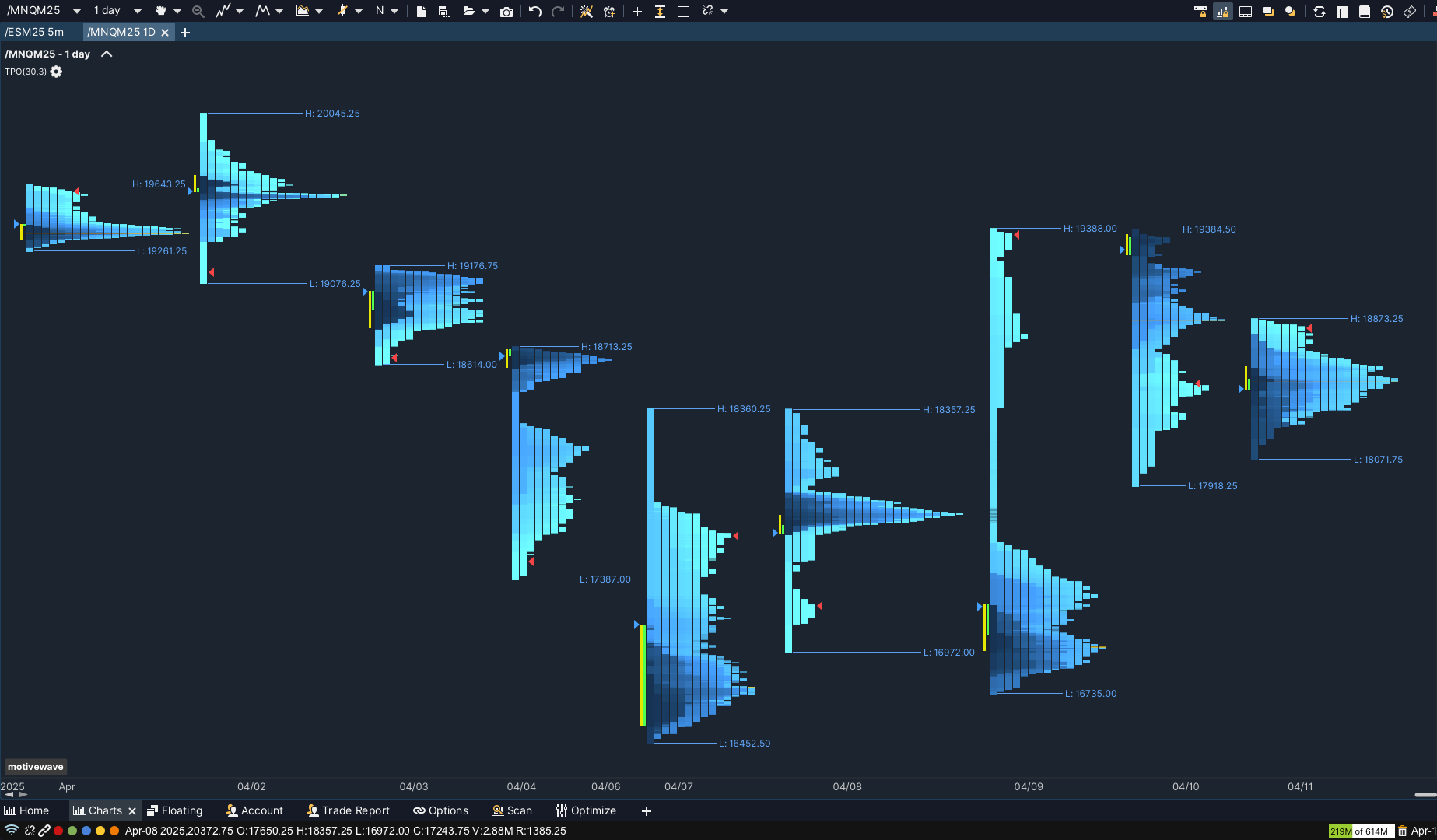Refresh chart data with circular arrows
Viewport: 1437px width, 840px height.
click(x=1320, y=12)
